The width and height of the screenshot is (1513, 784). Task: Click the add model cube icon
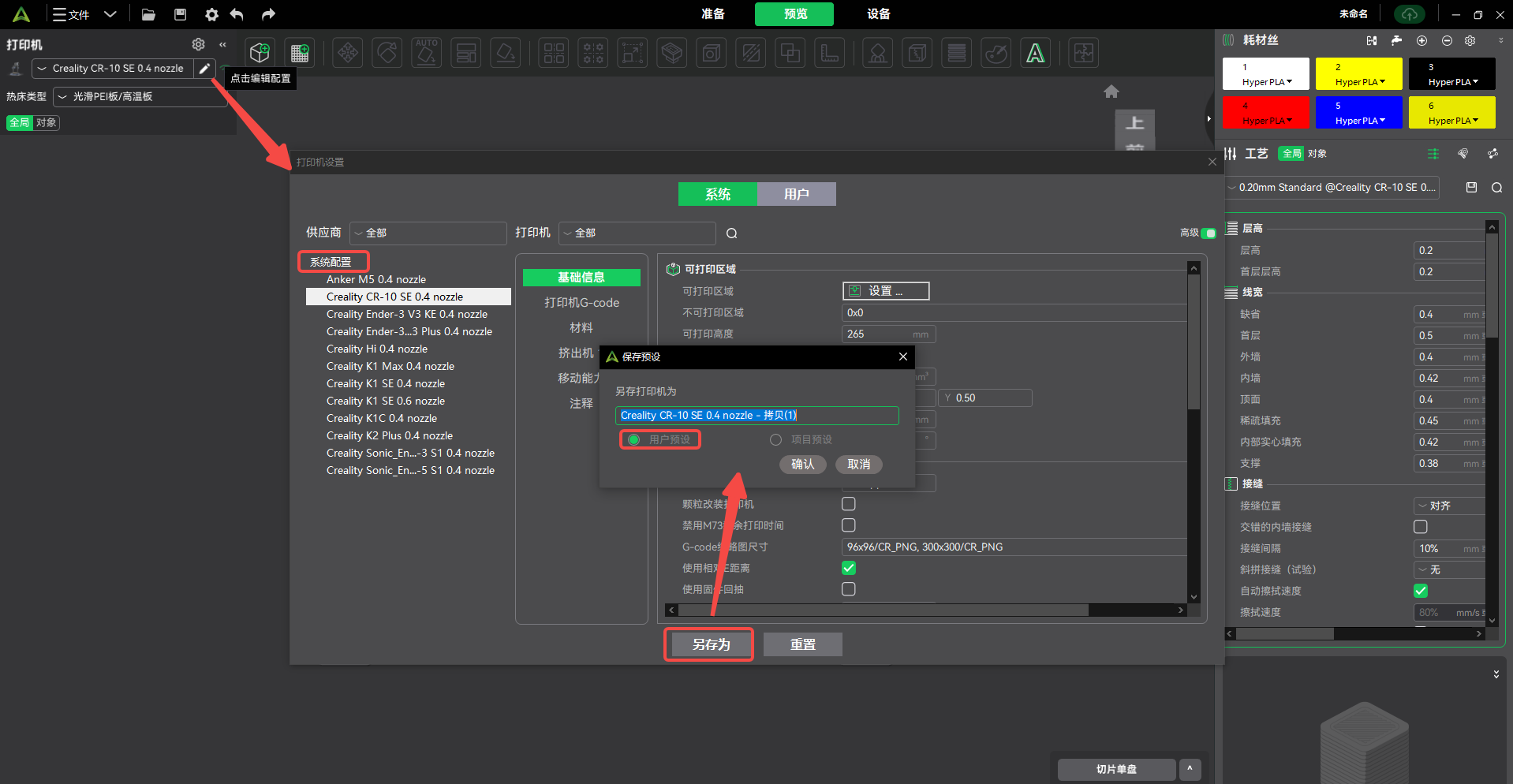point(260,53)
